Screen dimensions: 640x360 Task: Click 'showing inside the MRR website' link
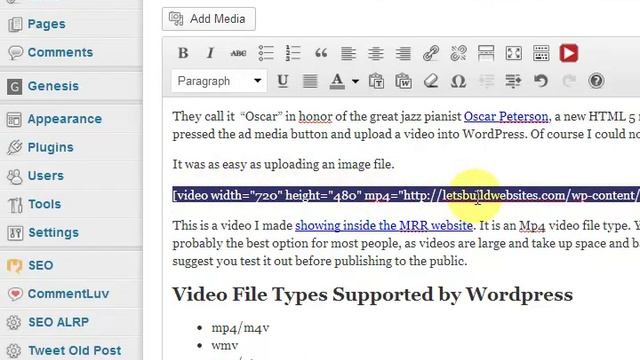[384, 226]
